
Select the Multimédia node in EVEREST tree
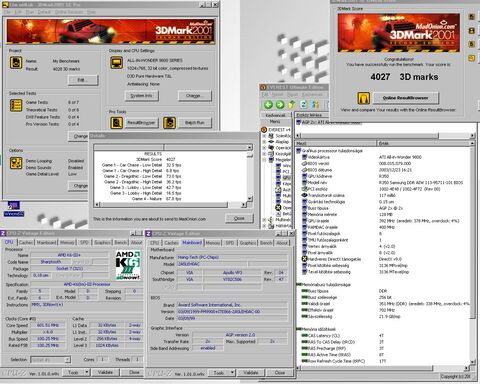coord(283,220)
